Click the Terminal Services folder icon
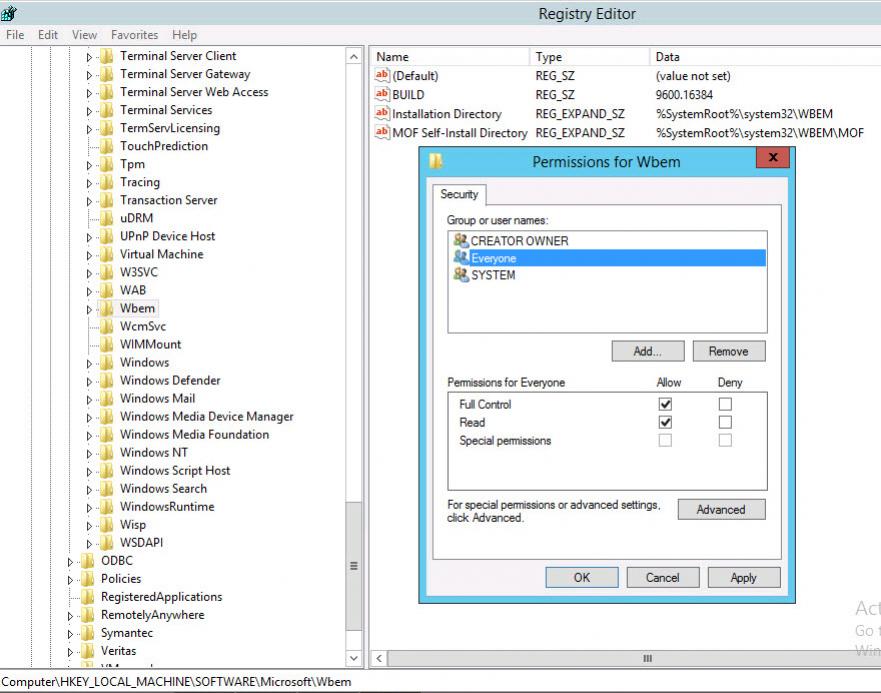The width and height of the screenshot is (881, 693). pos(107,110)
